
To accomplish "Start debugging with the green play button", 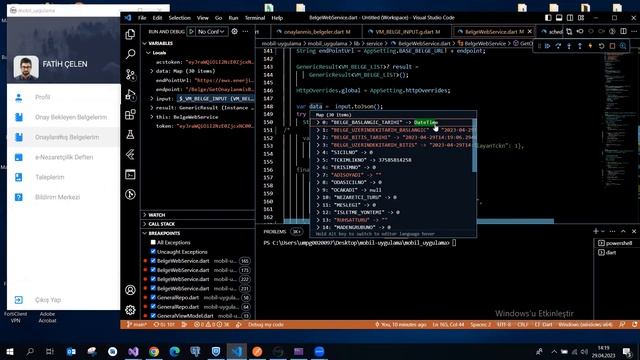I will (191, 31).
